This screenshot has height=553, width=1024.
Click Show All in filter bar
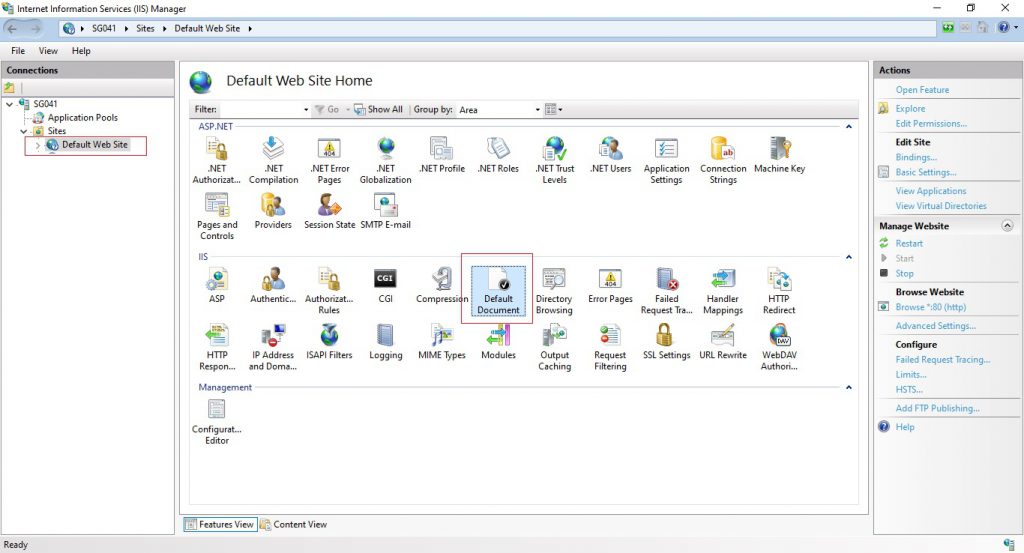(x=379, y=110)
